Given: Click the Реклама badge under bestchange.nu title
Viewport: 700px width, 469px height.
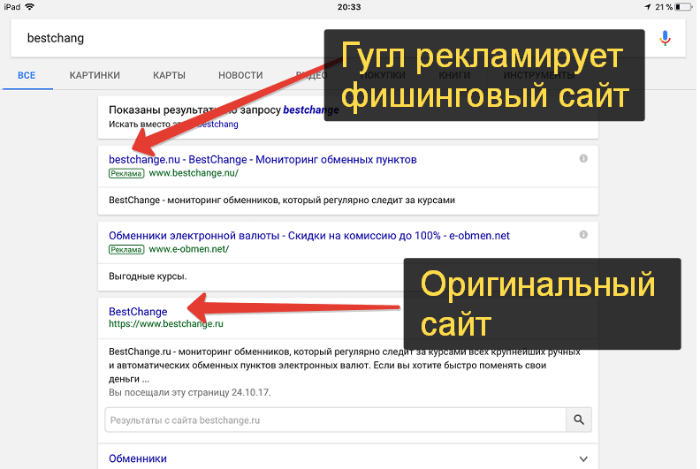Looking at the screenshot, I should click(x=126, y=173).
